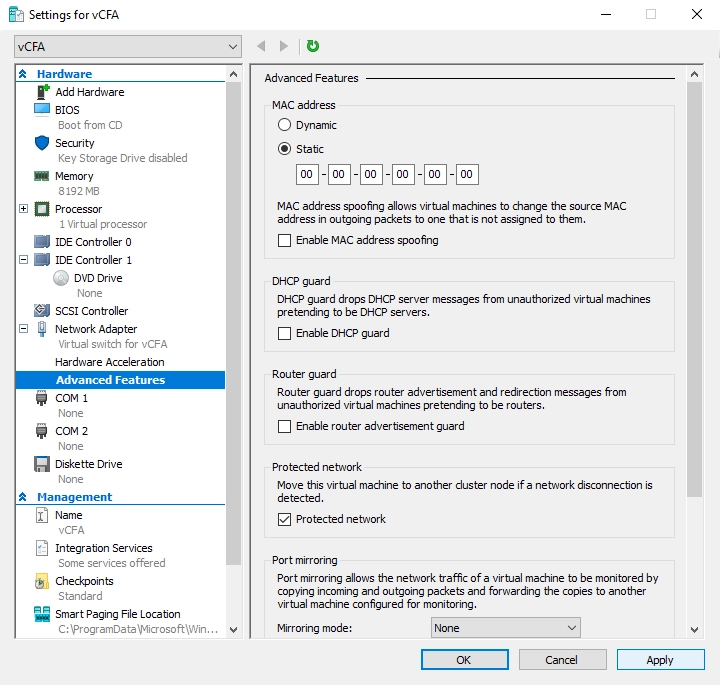Click the forward navigation arrow
The width and height of the screenshot is (720, 685).
[284, 46]
